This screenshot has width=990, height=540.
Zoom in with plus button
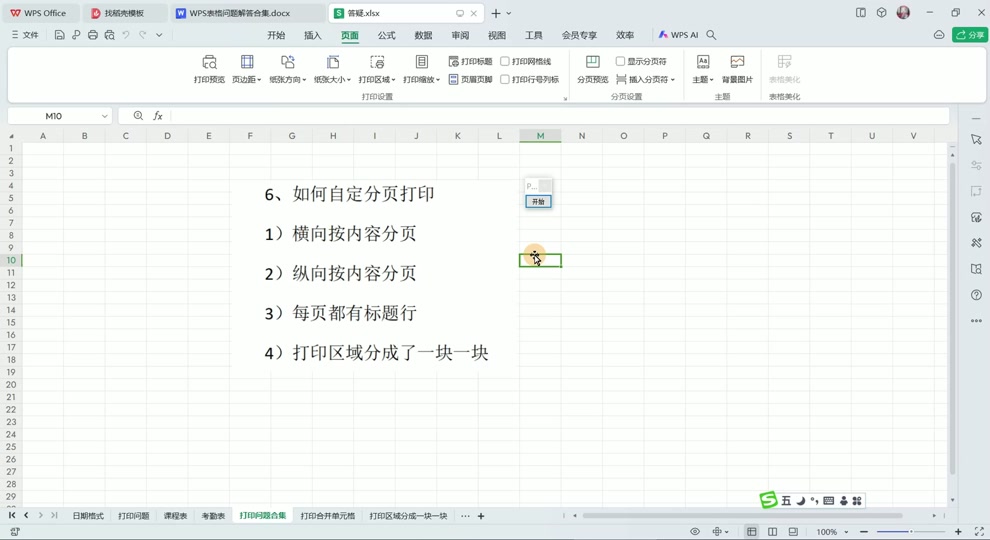[958, 532]
